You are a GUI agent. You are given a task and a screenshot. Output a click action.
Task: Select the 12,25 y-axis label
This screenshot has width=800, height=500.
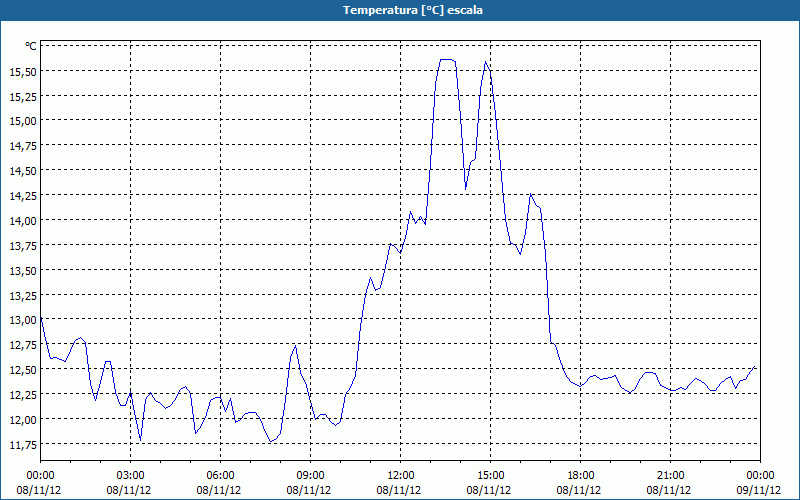pyautogui.click(x=23, y=394)
